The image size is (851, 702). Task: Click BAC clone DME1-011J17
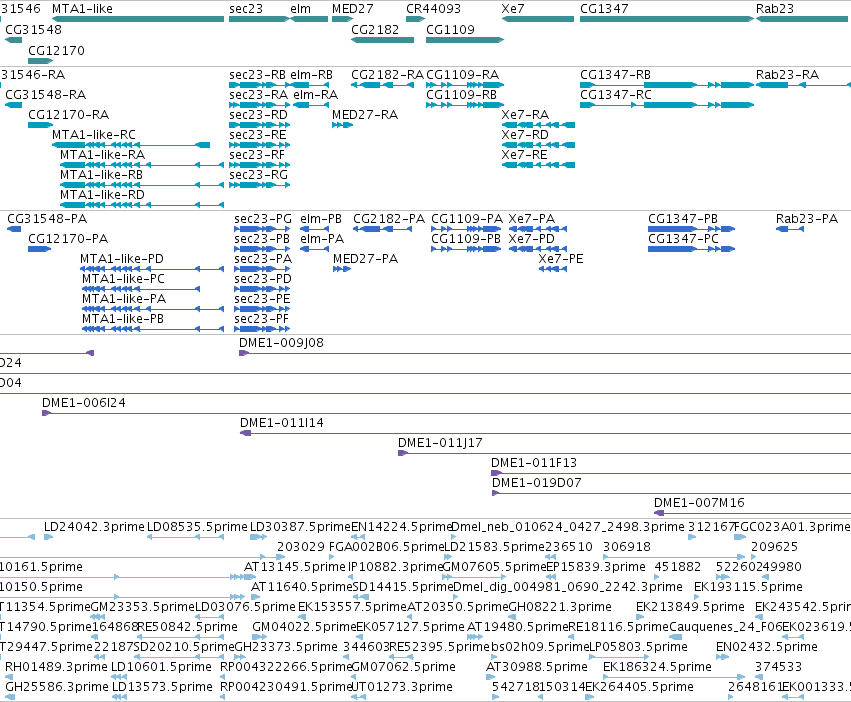pos(625,453)
